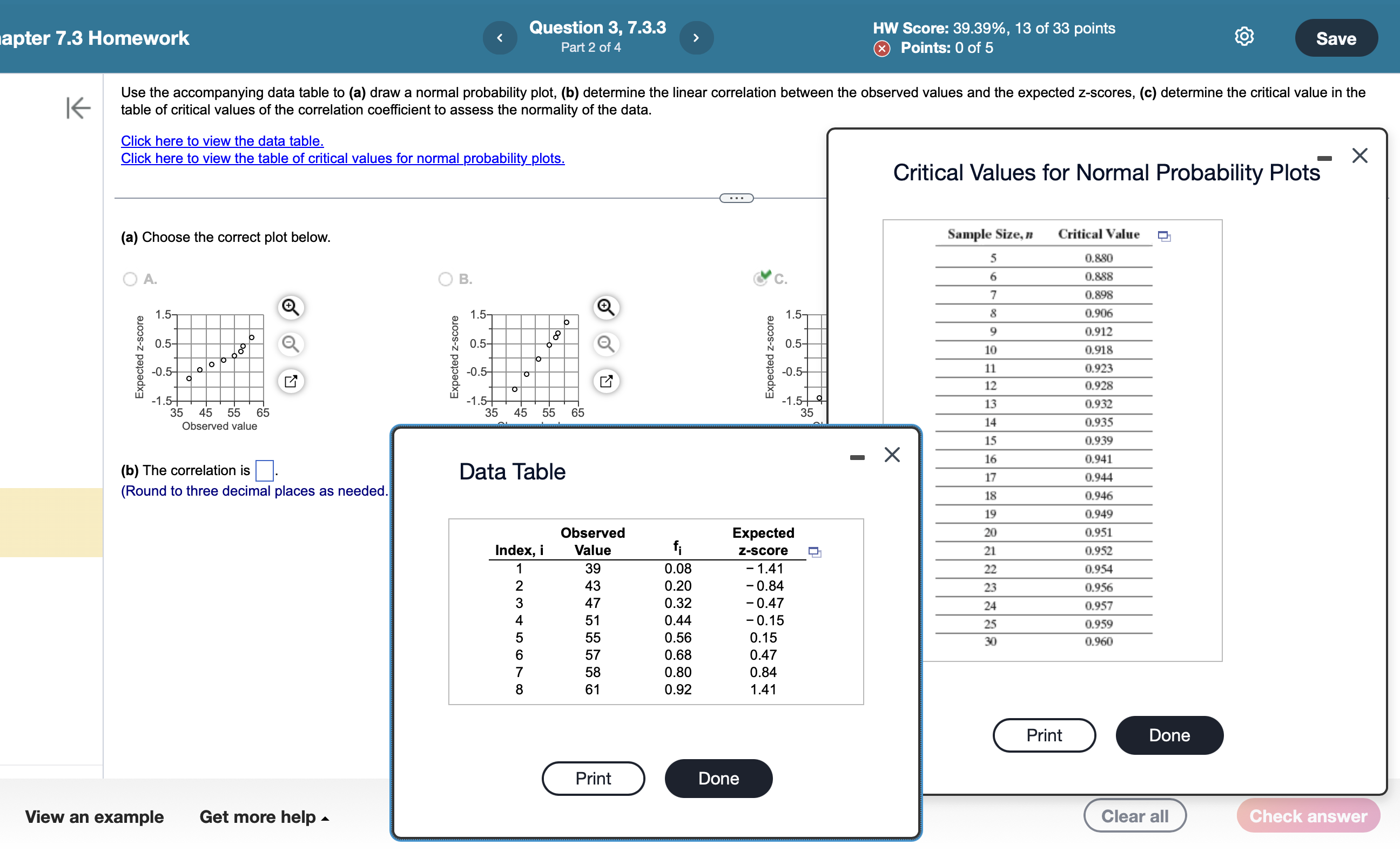Select answer choice B radio button
The height and width of the screenshot is (852, 1400).
coord(446,279)
